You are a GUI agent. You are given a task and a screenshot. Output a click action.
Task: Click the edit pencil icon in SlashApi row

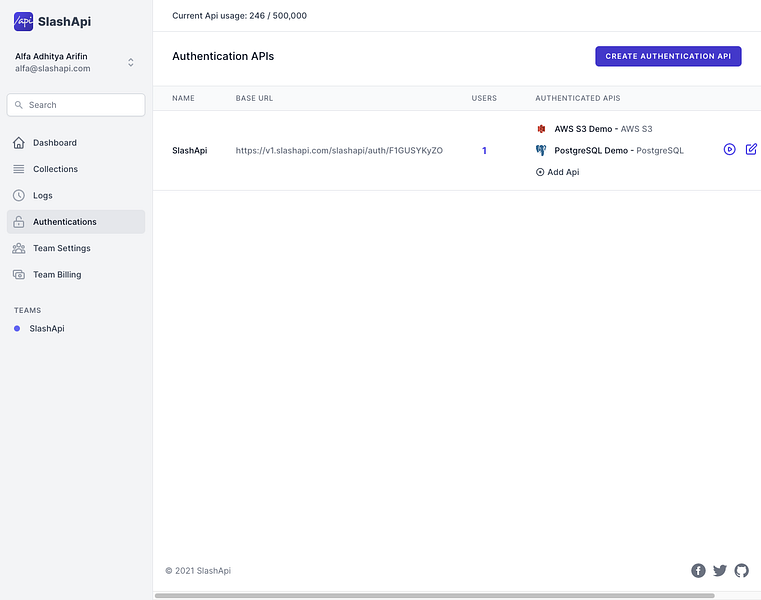(x=751, y=150)
